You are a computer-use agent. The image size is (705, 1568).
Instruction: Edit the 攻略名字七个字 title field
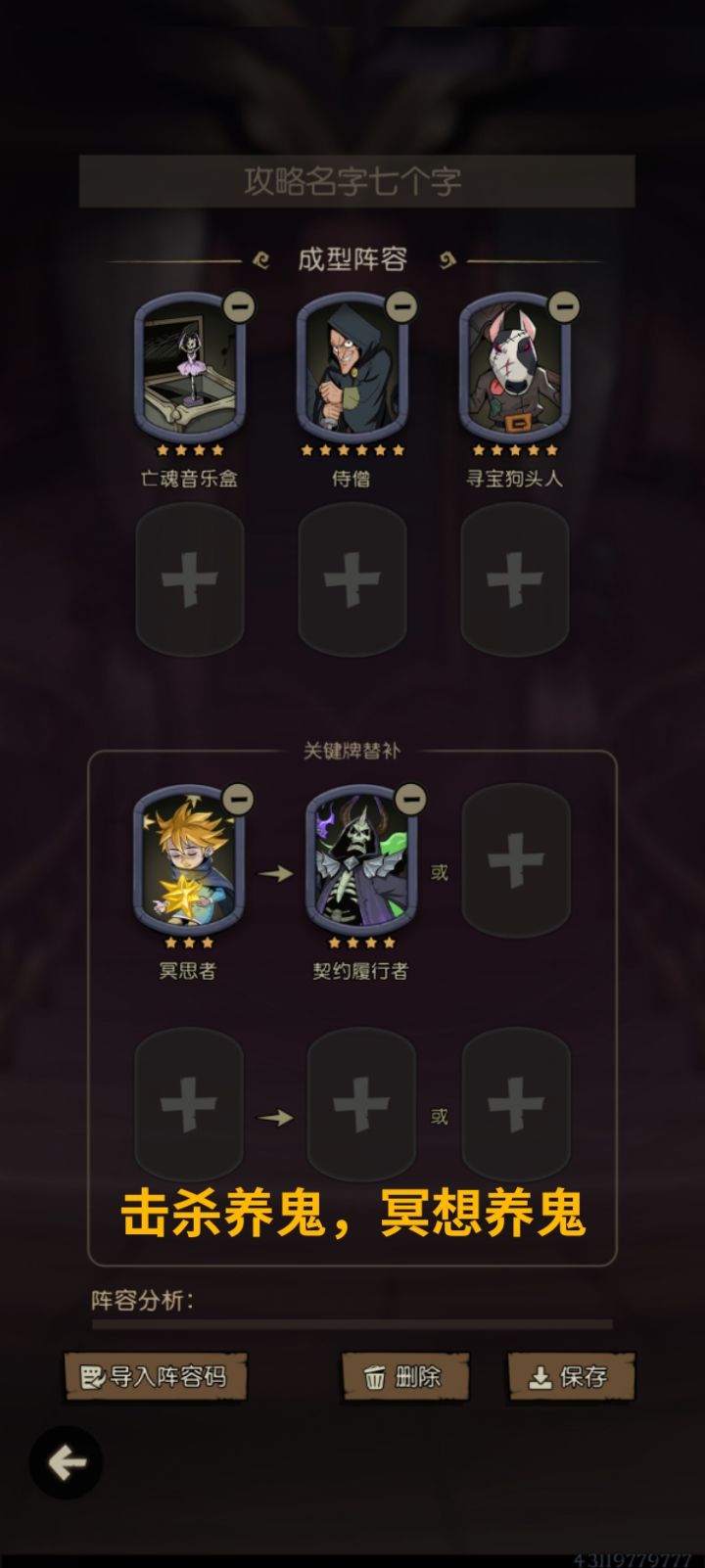coord(356,181)
